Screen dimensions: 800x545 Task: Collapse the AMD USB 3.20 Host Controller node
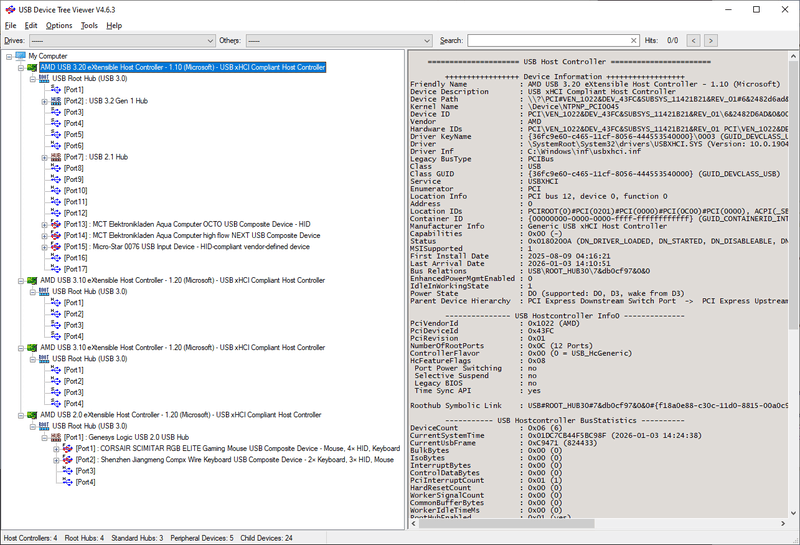tap(21, 67)
